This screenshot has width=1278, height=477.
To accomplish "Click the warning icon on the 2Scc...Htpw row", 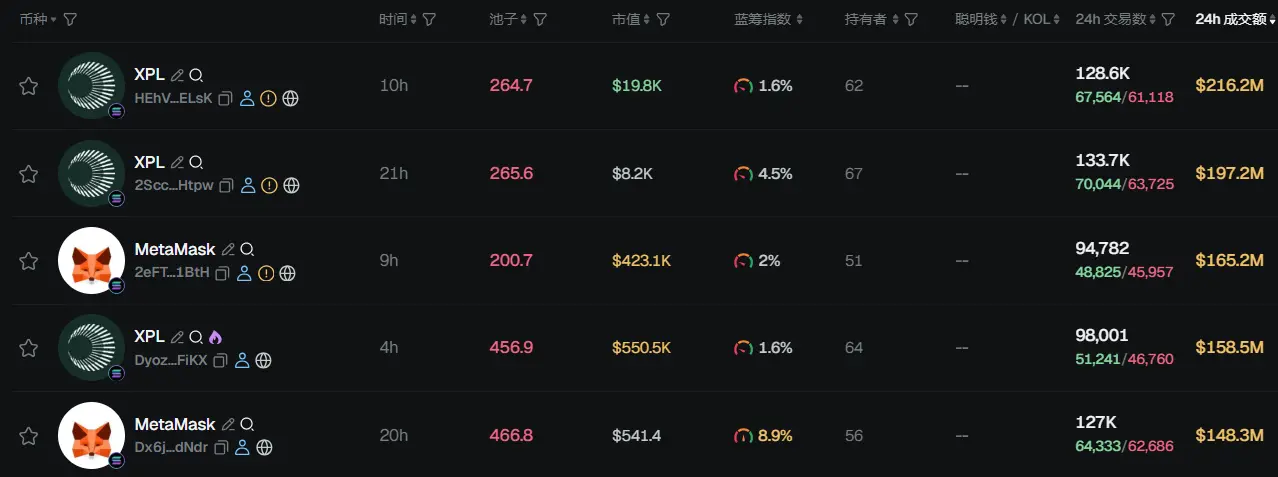I will 269,185.
